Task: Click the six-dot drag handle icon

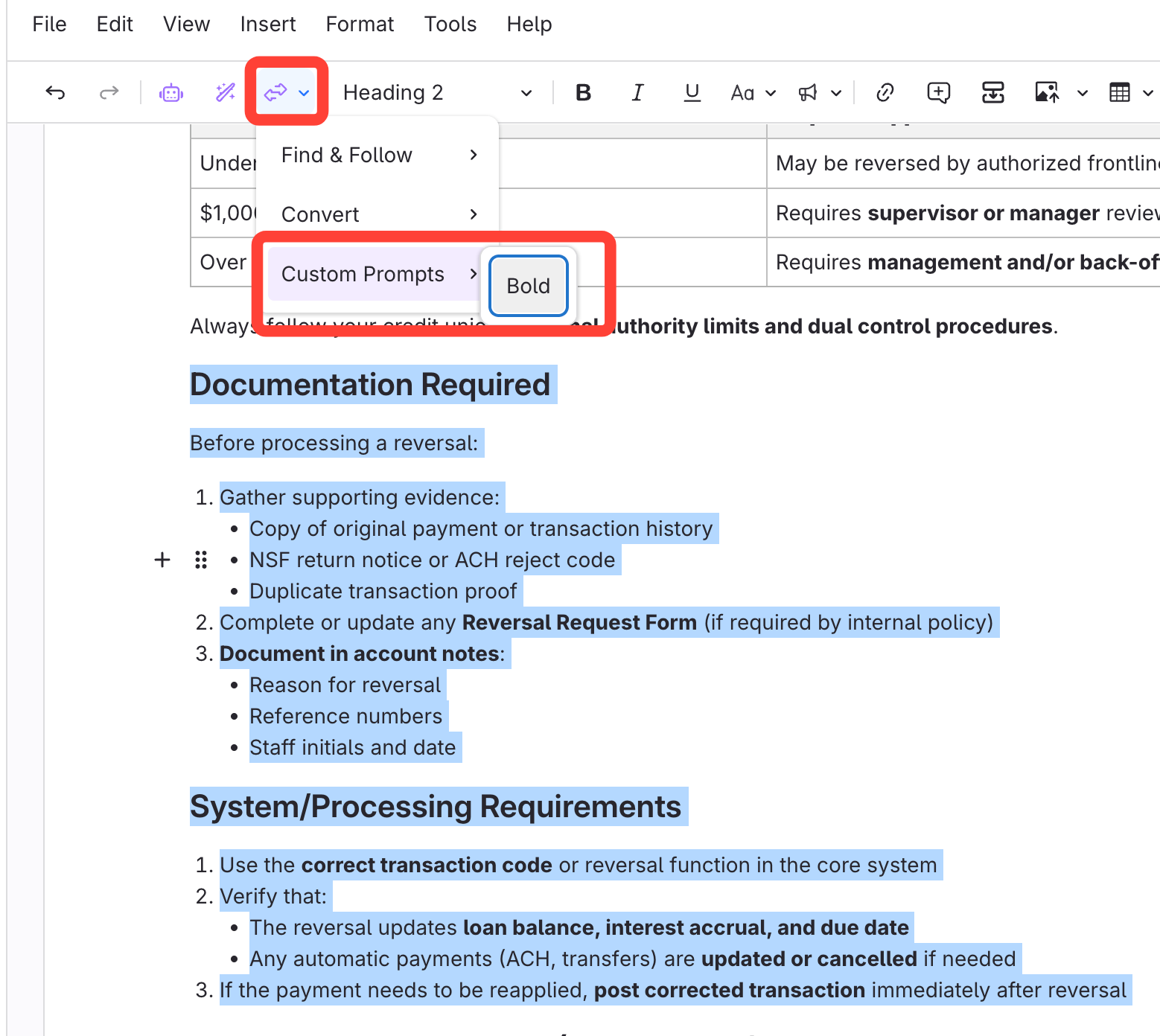Action: tap(201, 560)
